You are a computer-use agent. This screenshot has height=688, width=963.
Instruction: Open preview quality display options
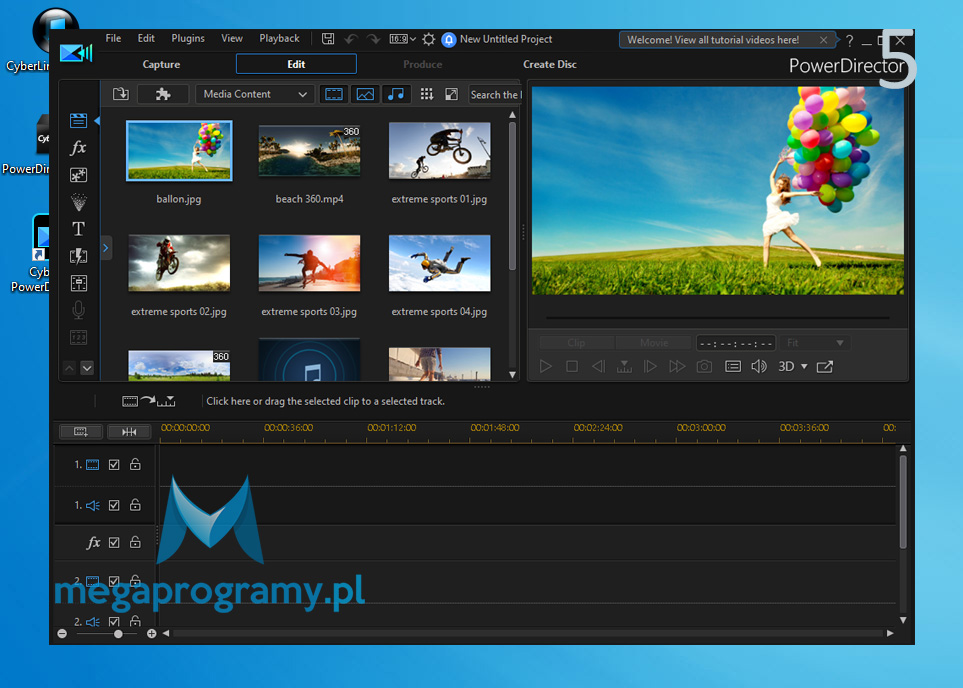point(733,367)
